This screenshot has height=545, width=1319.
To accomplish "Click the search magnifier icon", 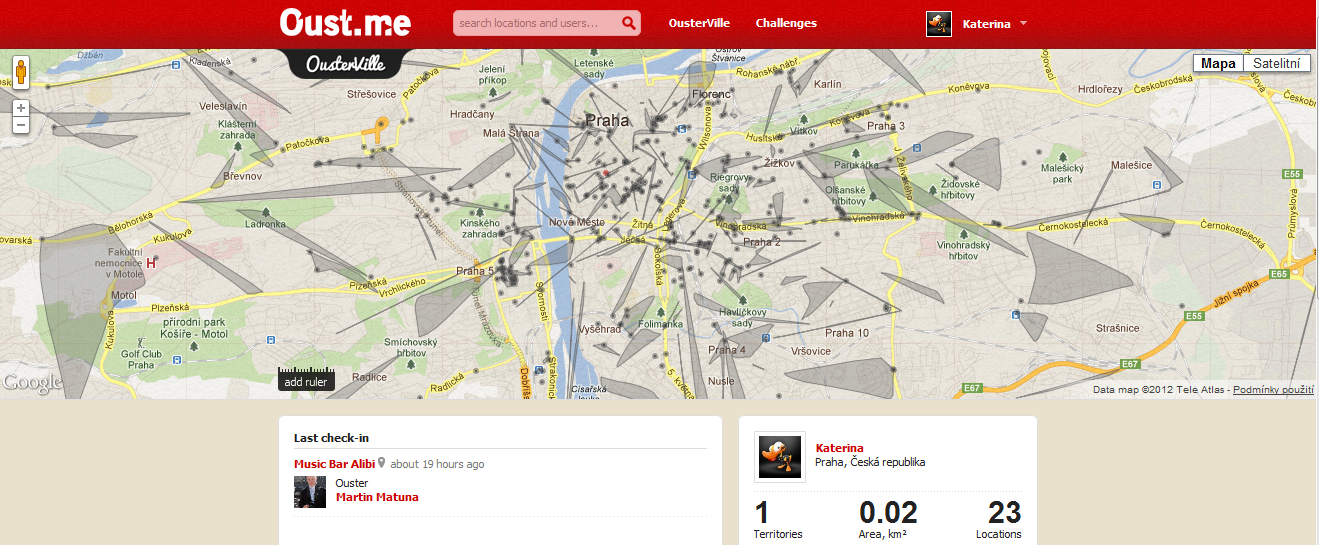I will tap(629, 23).
